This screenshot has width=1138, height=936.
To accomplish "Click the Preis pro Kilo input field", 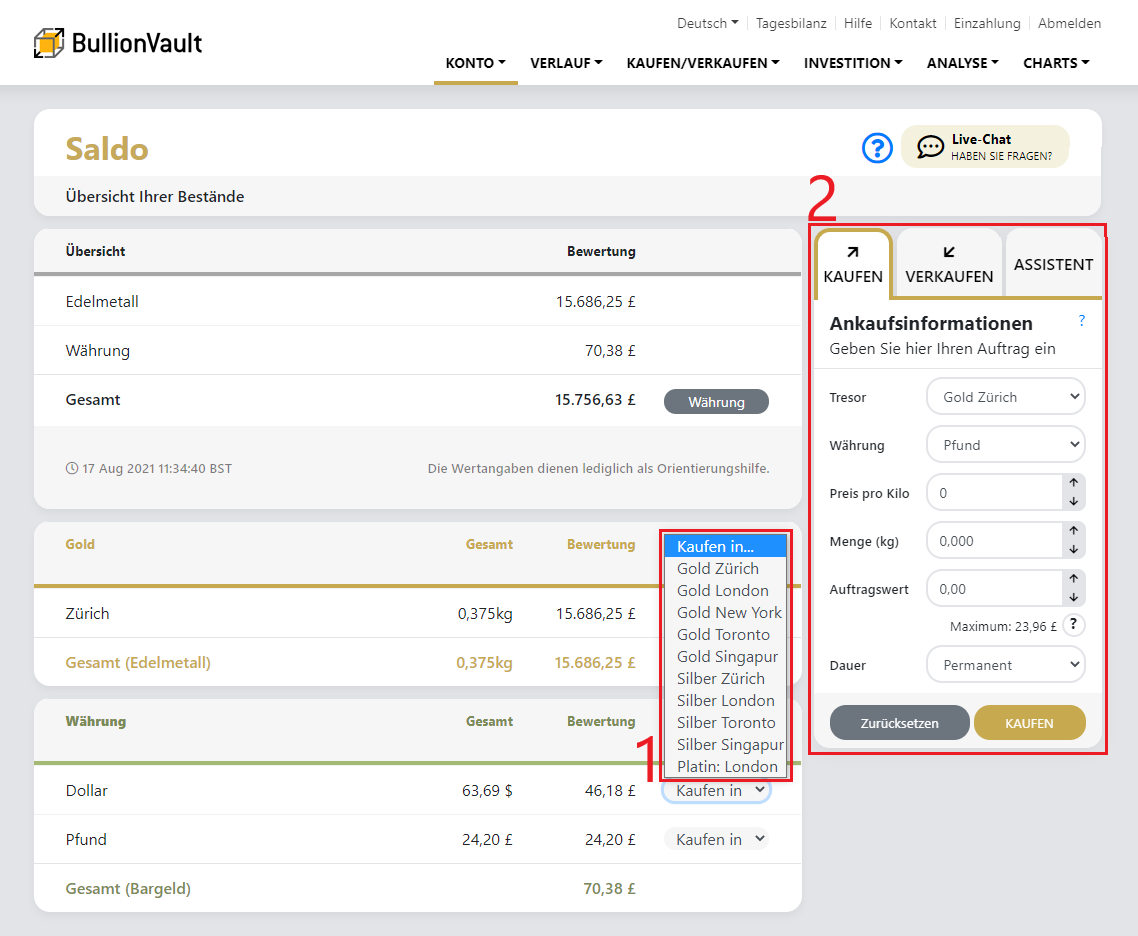I will coord(993,493).
